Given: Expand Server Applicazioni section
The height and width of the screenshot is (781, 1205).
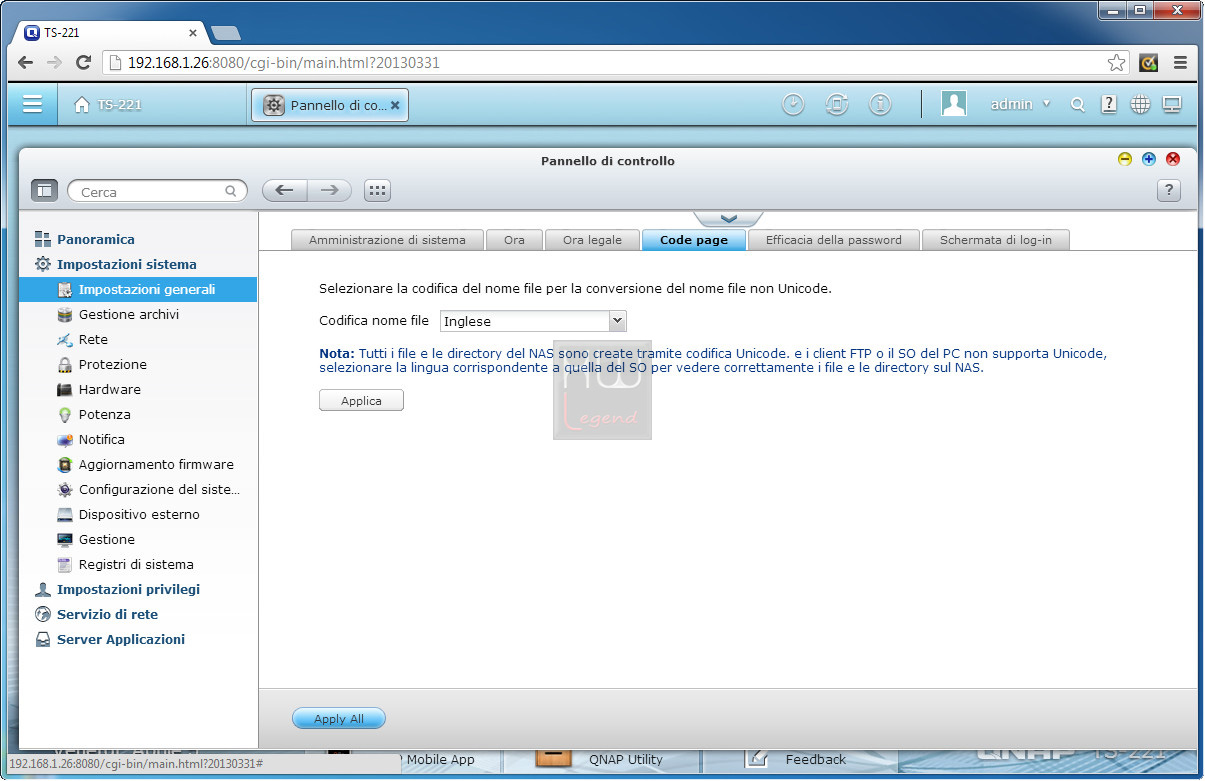Looking at the screenshot, I should (120, 640).
